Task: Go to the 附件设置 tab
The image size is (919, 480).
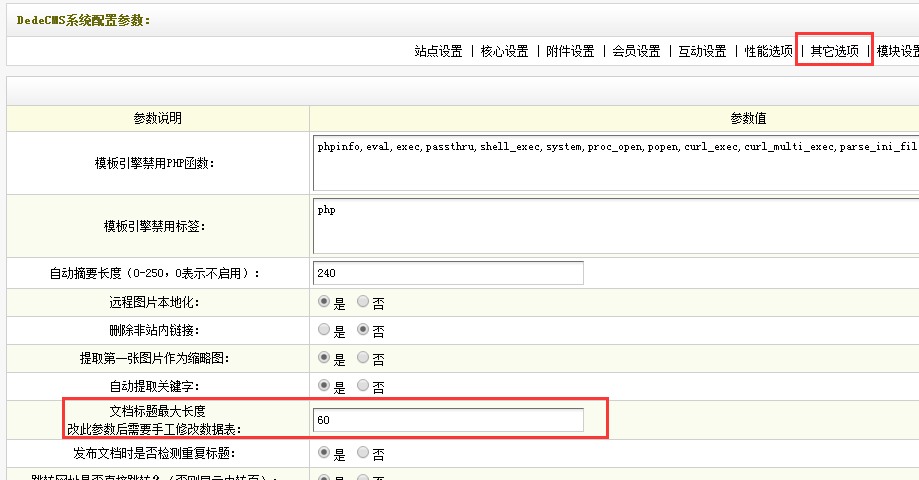Action: click(x=570, y=51)
